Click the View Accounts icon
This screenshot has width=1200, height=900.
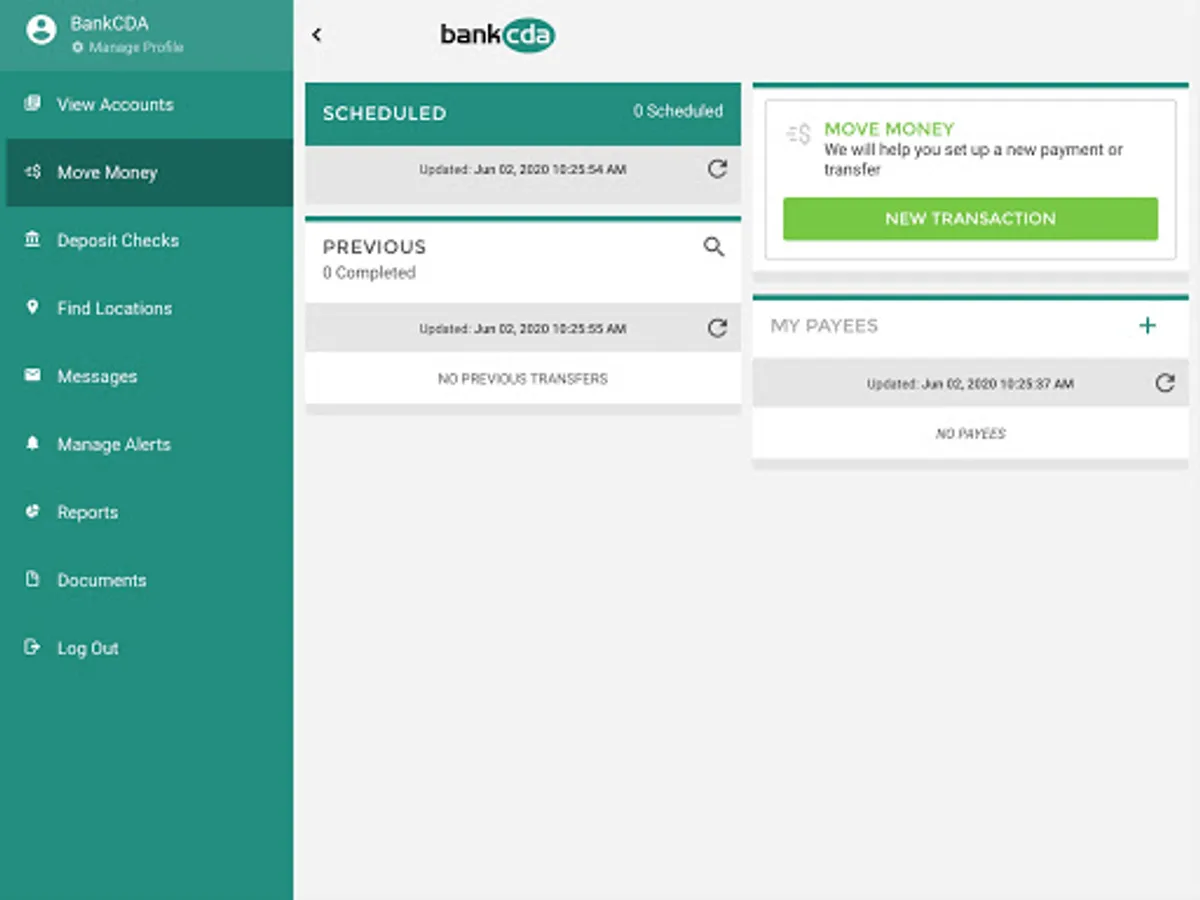(x=33, y=103)
